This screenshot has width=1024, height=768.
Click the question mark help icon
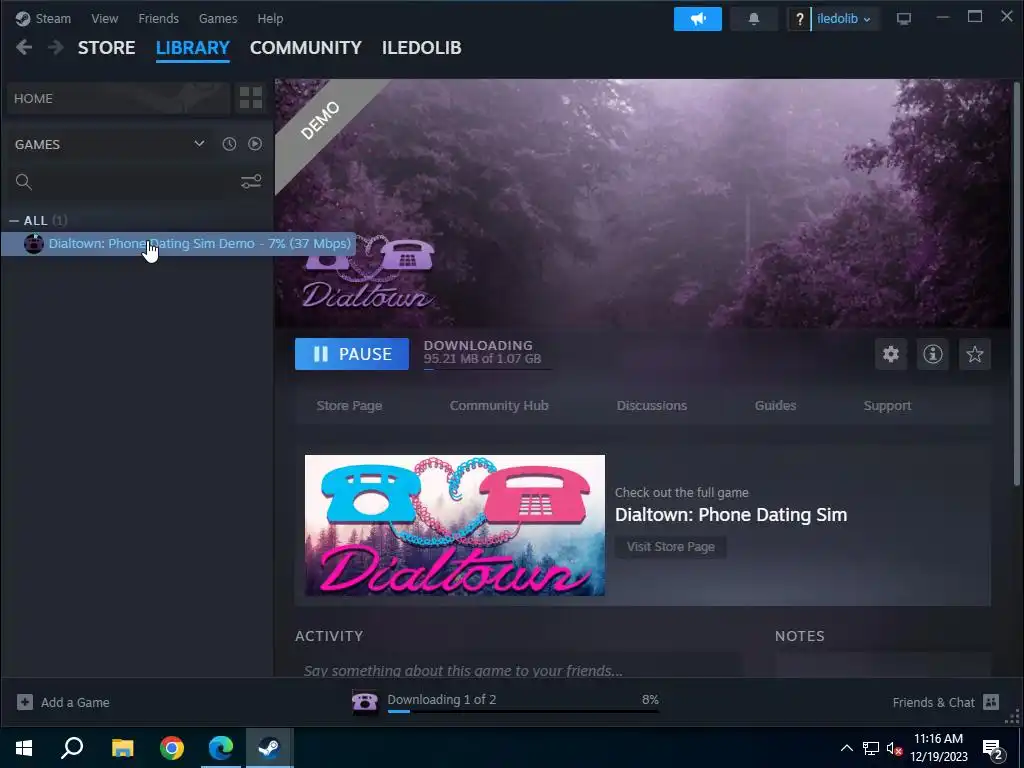coord(799,19)
